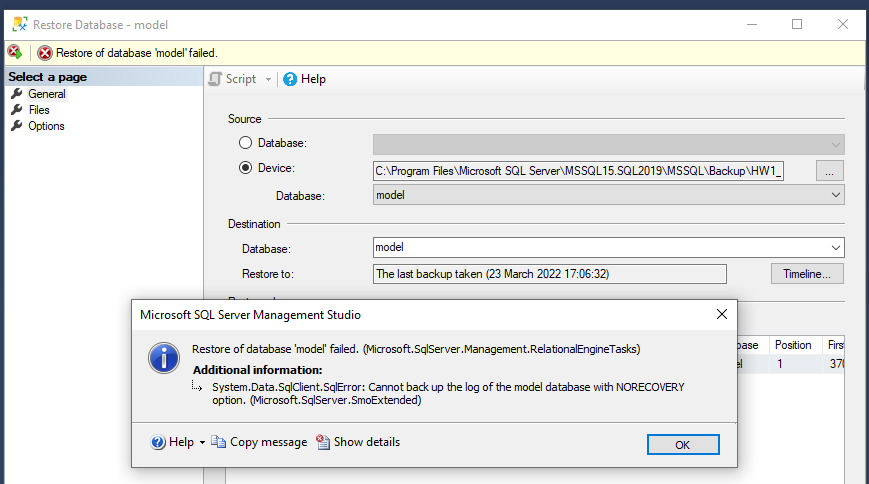Click the Position column header

tap(793, 345)
